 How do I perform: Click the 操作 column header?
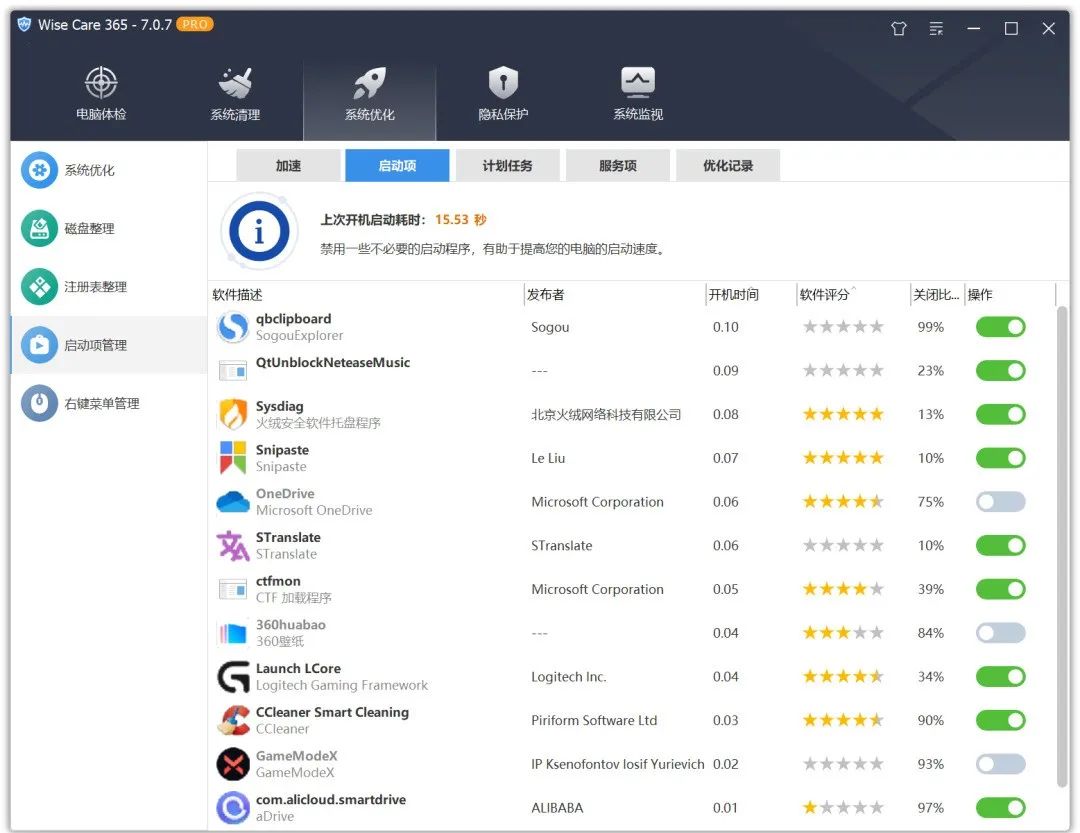pos(1010,295)
